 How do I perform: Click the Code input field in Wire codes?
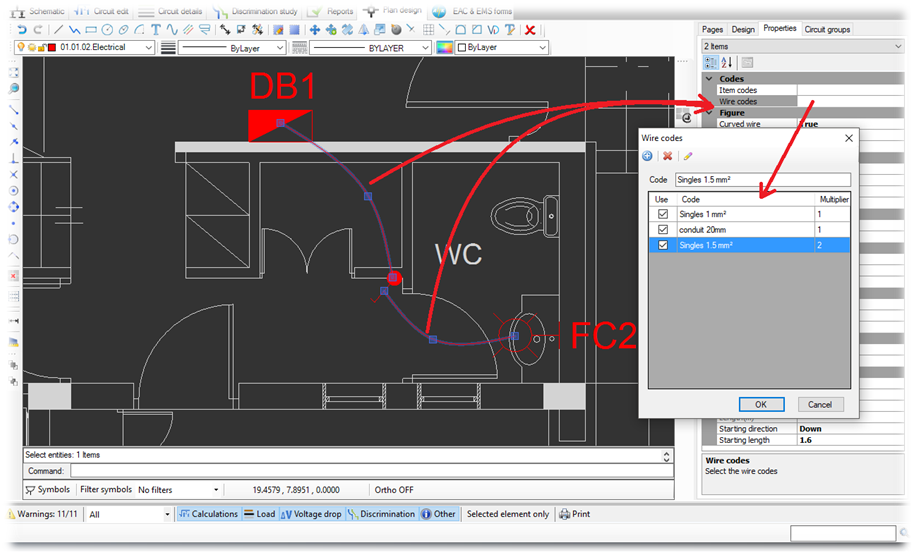pyautogui.click(x=763, y=180)
